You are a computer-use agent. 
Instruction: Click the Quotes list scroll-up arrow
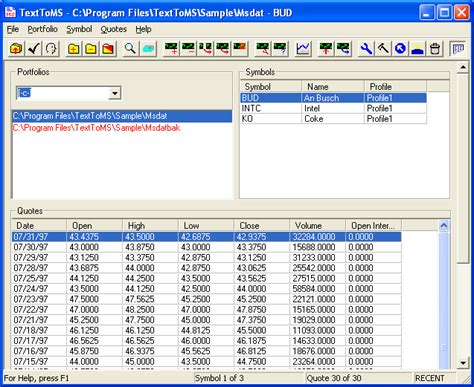444,226
